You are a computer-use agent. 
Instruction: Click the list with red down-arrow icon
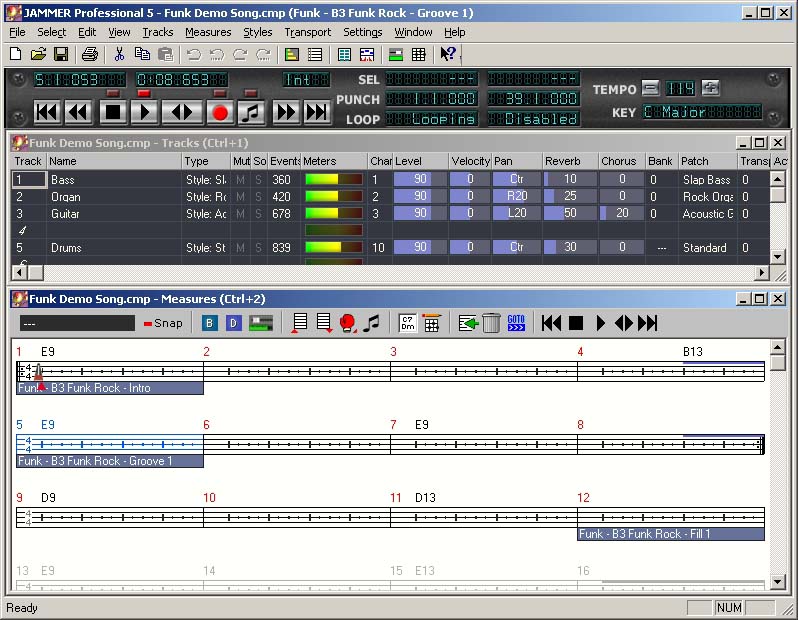point(324,323)
